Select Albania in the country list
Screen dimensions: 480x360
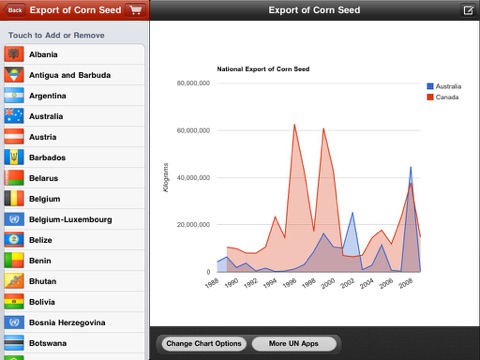(x=74, y=54)
